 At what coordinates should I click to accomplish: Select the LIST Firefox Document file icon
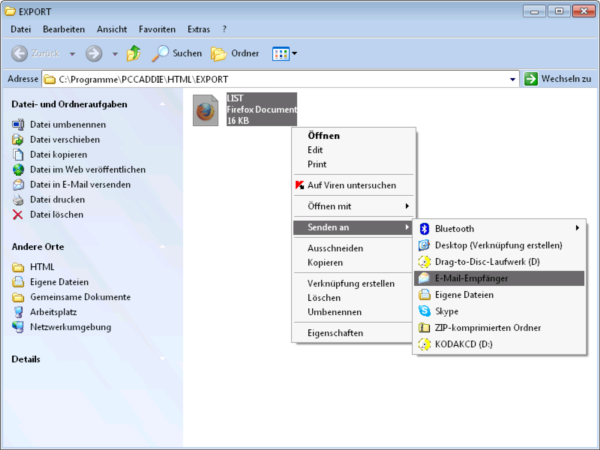(x=205, y=111)
